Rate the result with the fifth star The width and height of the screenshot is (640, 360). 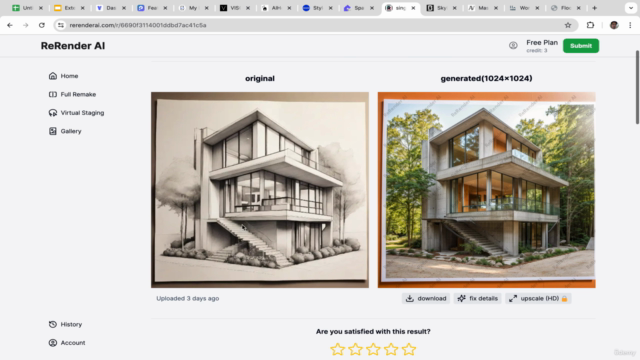409,349
